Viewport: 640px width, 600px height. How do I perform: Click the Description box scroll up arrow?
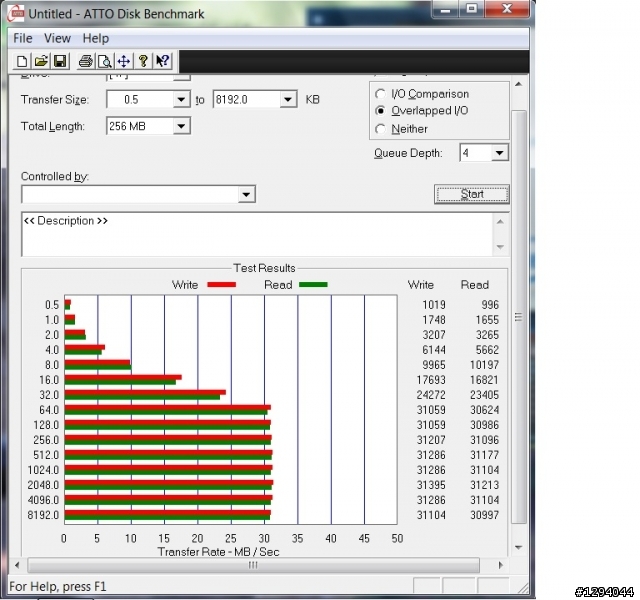click(500, 221)
